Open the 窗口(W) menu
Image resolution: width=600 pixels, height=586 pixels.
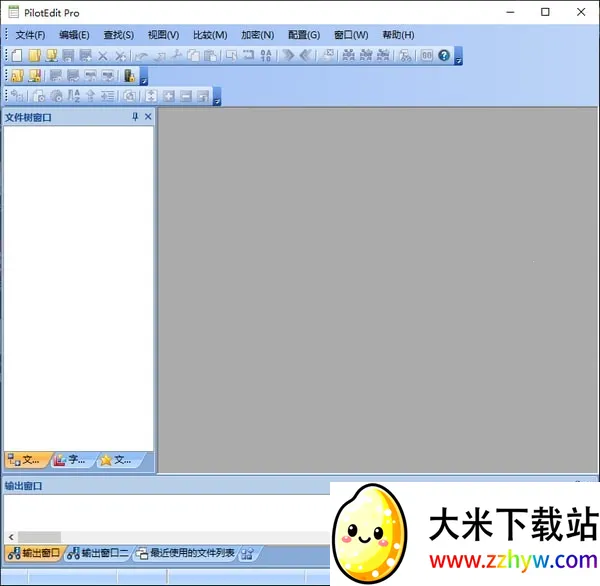pyautogui.click(x=351, y=35)
